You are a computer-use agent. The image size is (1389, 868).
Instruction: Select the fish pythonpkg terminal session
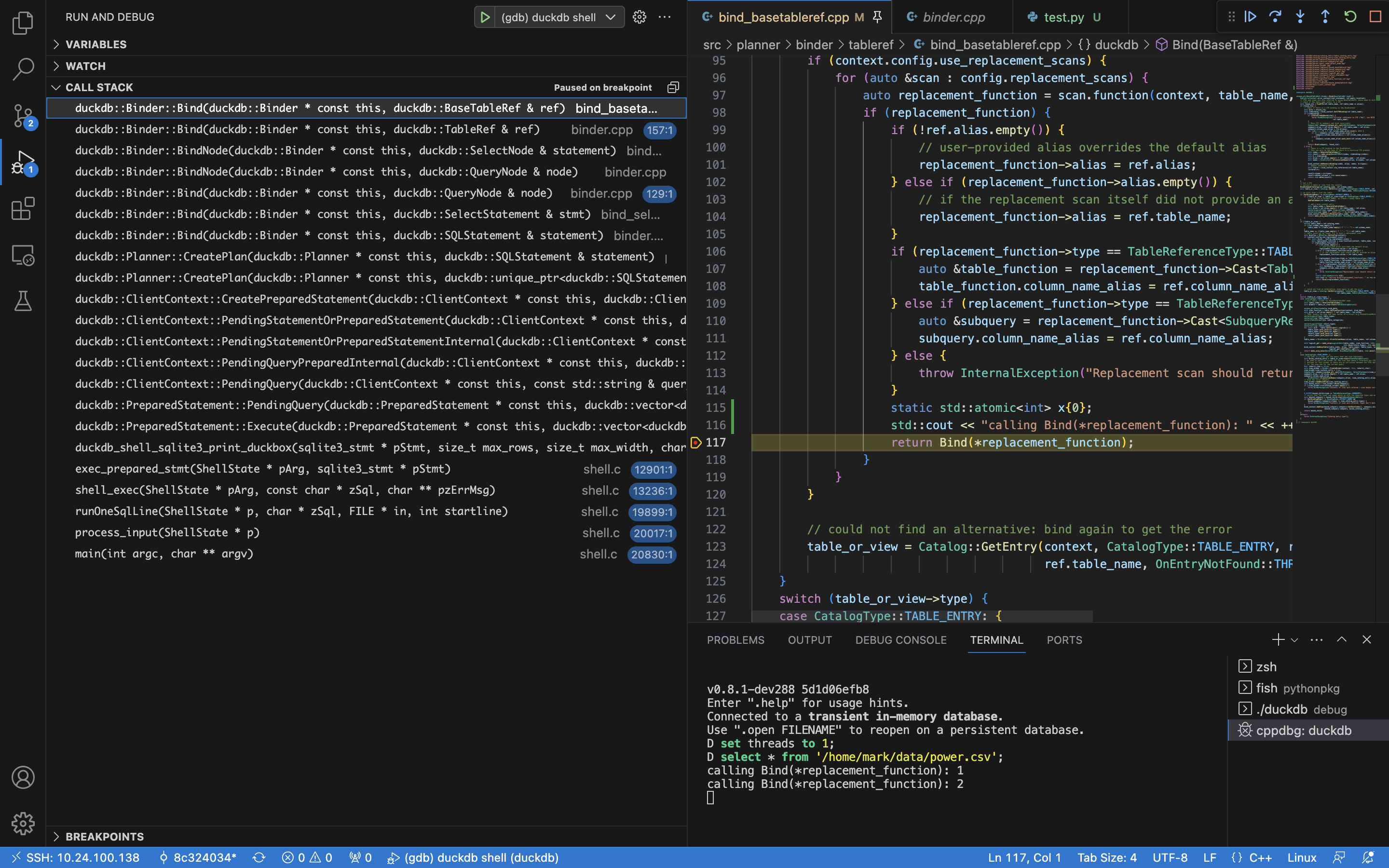click(1293, 688)
